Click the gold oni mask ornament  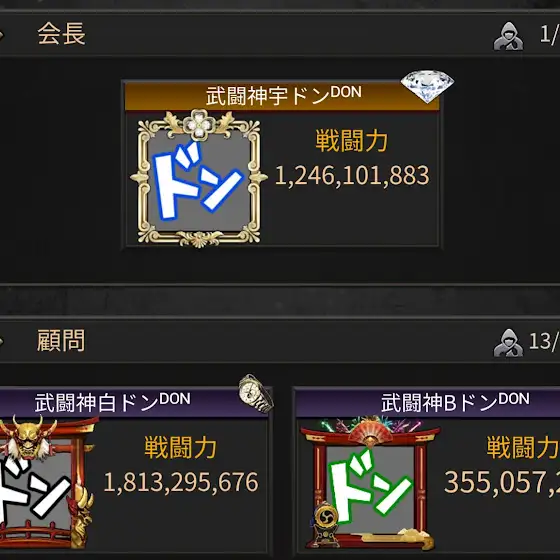tap(29, 438)
